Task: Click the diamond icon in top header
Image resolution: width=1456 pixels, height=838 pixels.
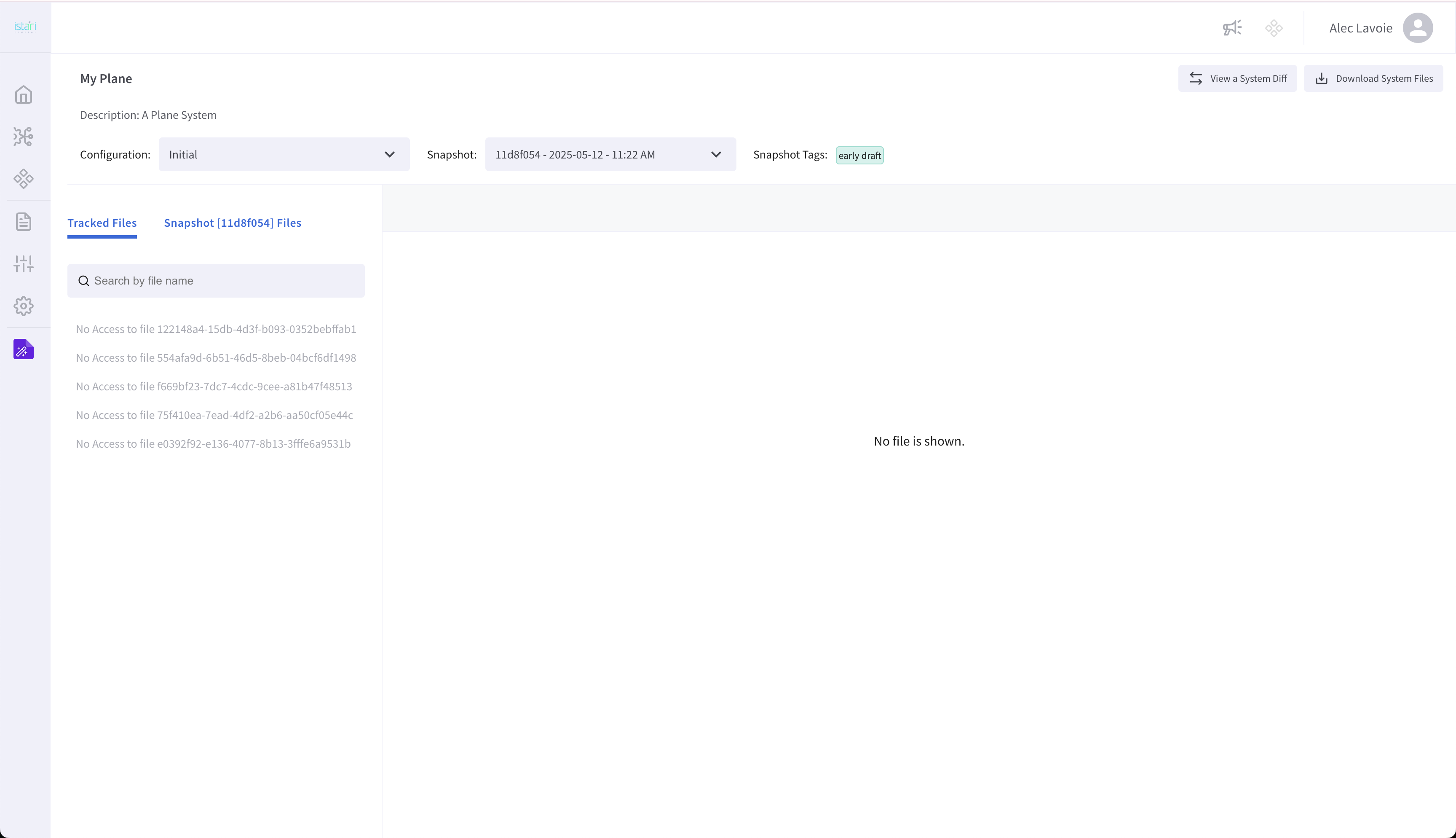Action: (1274, 28)
